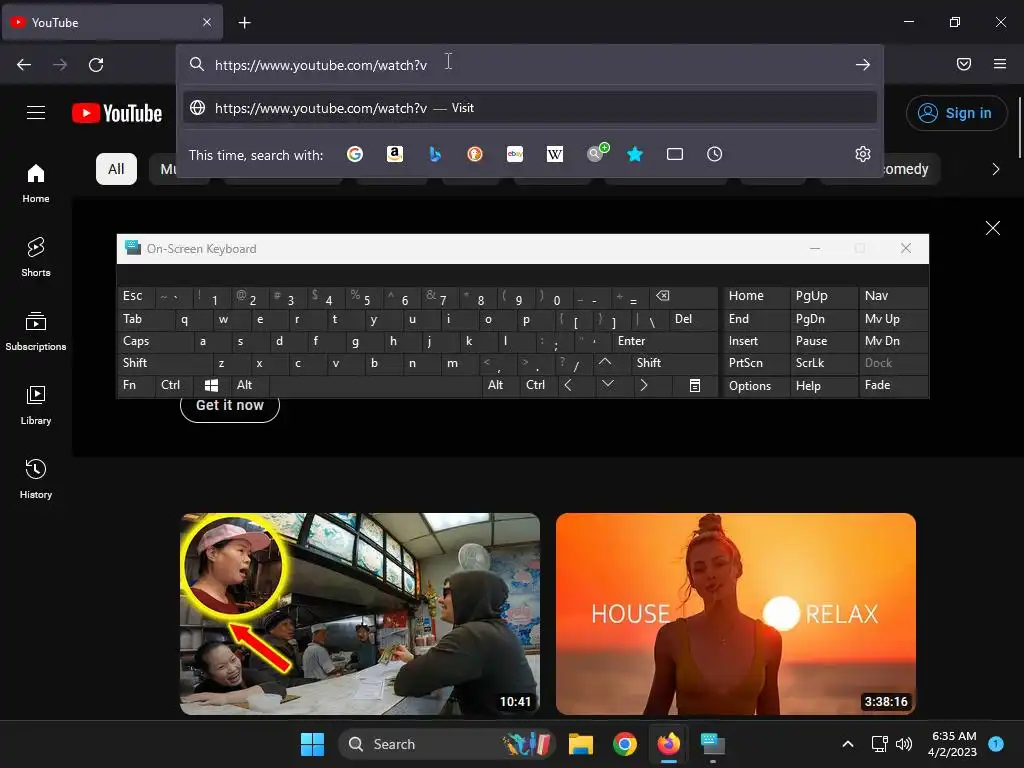Search open tabs icon in address bar
Viewport: 1024px width, 768px height.
(x=675, y=154)
